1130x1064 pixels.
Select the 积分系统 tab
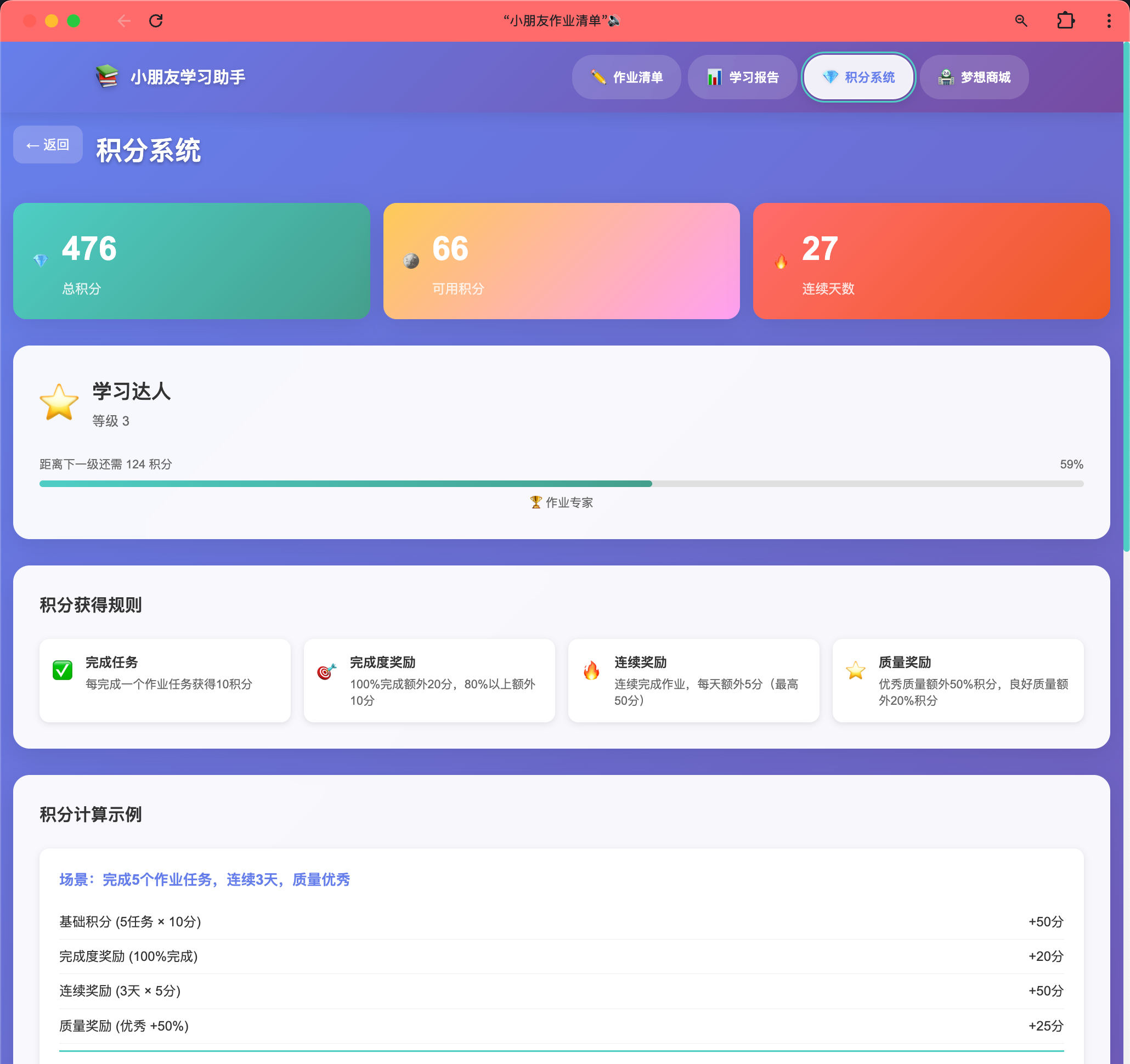click(858, 77)
